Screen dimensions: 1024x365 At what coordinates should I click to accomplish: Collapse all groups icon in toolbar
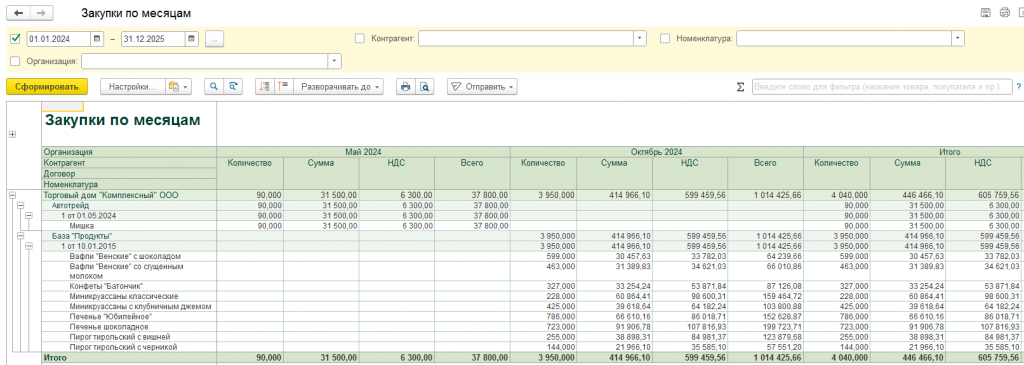click(264, 87)
